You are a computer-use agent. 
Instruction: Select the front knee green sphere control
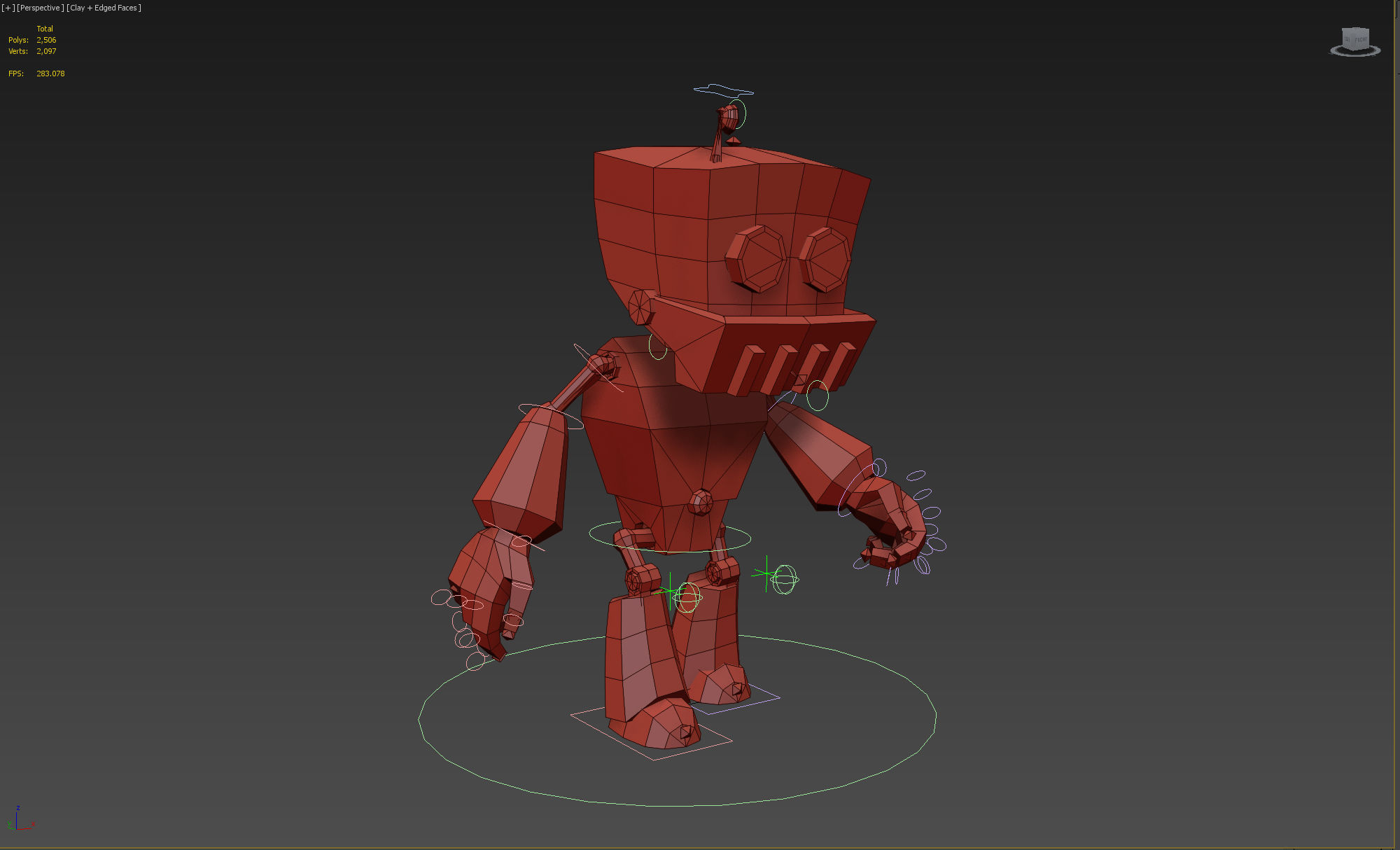point(688,597)
